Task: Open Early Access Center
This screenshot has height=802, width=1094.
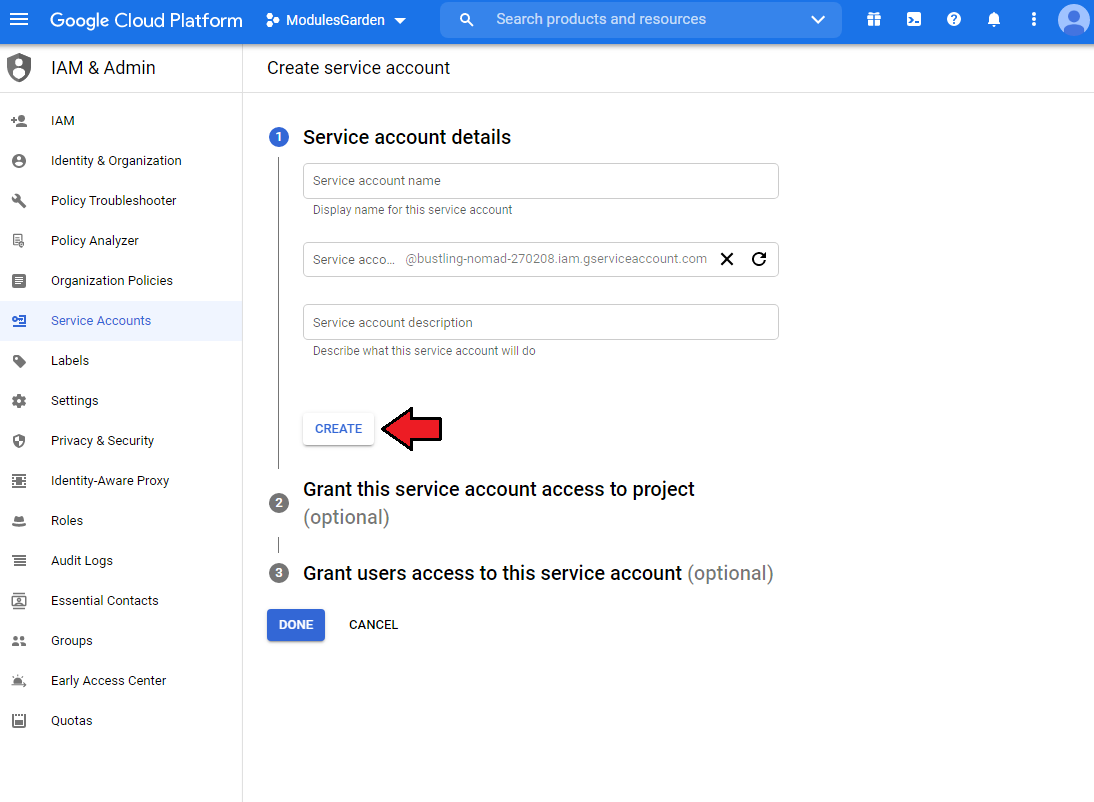Action: (121, 681)
